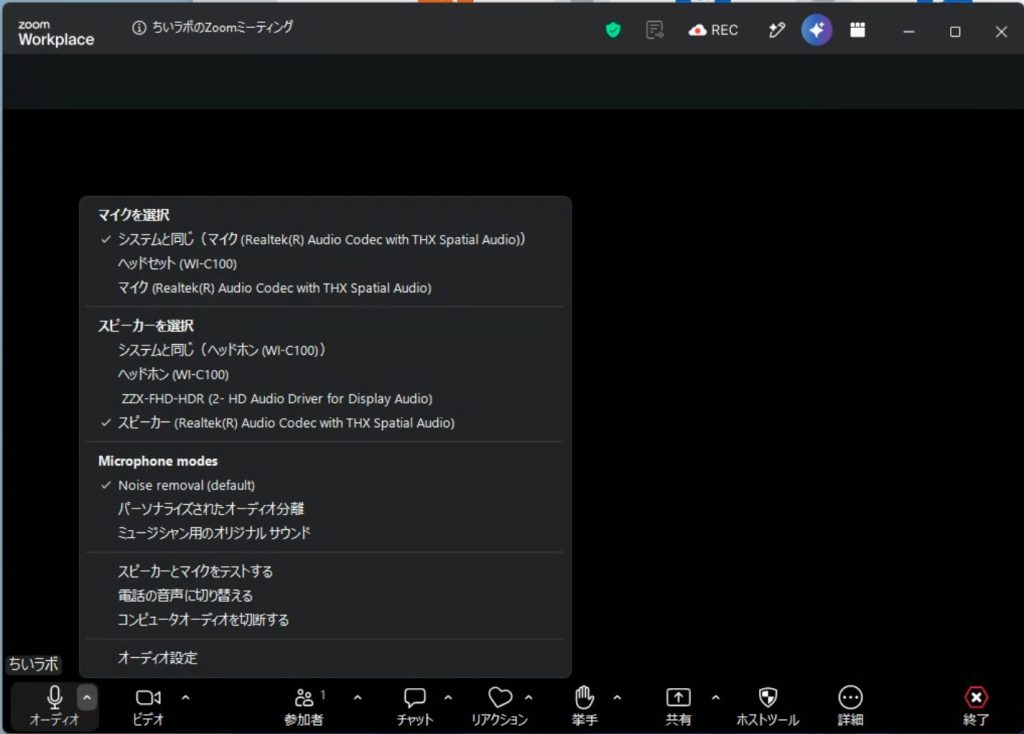Click the Zoom Workplace logo
Image resolution: width=1024 pixels, height=734 pixels.
56,33
